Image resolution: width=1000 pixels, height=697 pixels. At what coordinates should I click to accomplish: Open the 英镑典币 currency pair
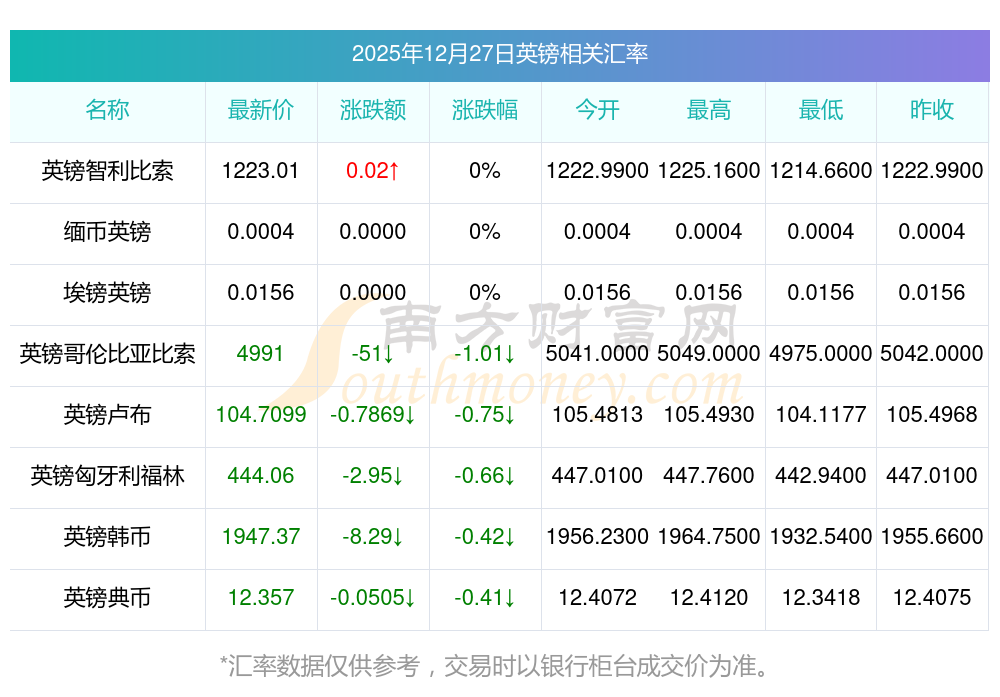[x=107, y=598]
